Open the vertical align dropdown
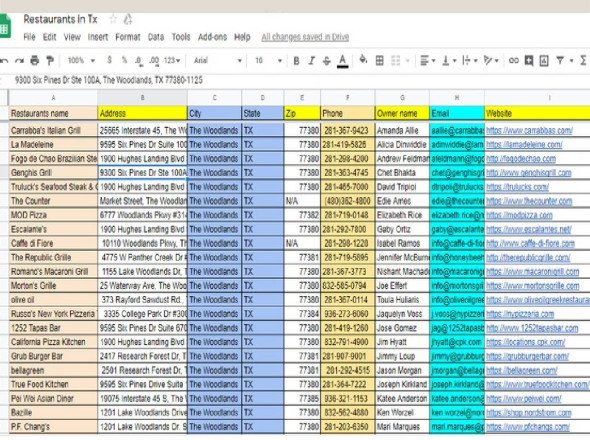Viewport: 590px width, 440px height. [449, 60]
